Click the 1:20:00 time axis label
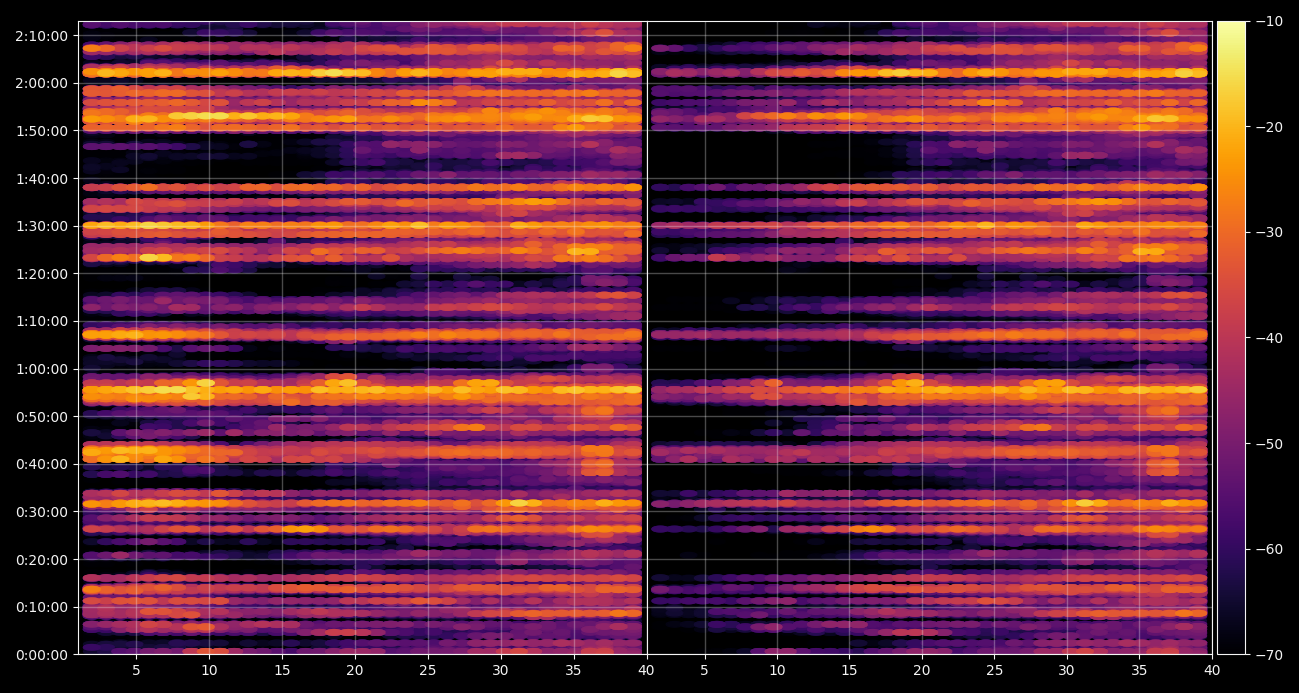 (42, 274)
